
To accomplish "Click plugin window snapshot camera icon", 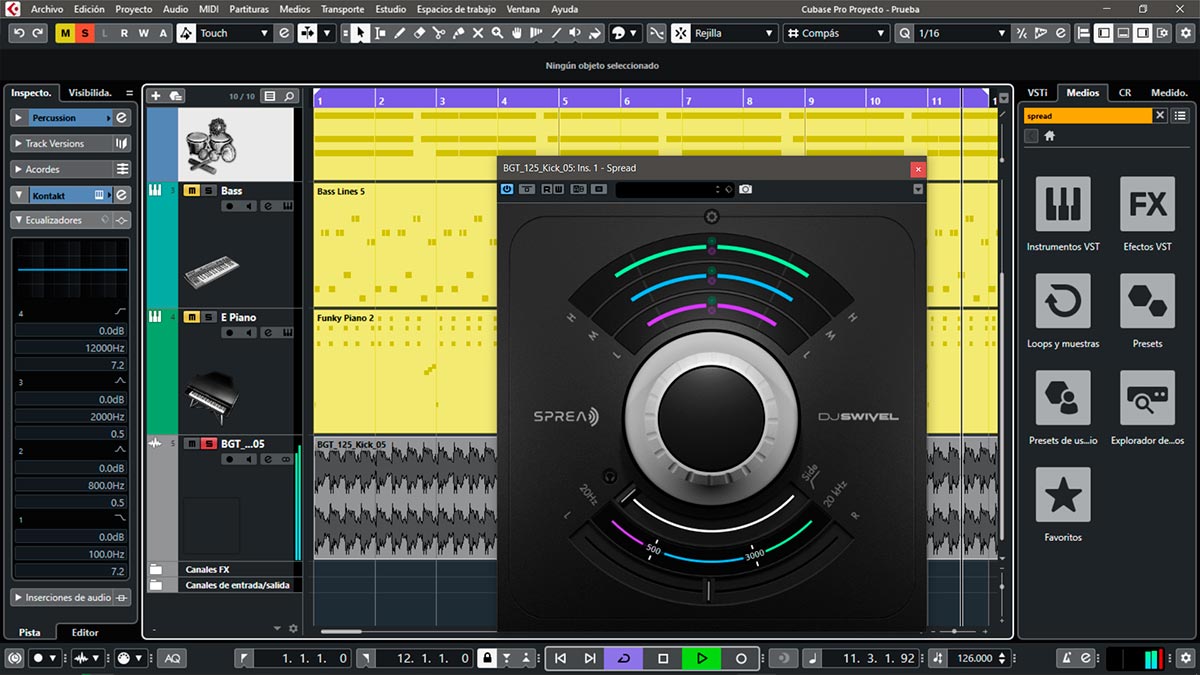I will 746,189.
